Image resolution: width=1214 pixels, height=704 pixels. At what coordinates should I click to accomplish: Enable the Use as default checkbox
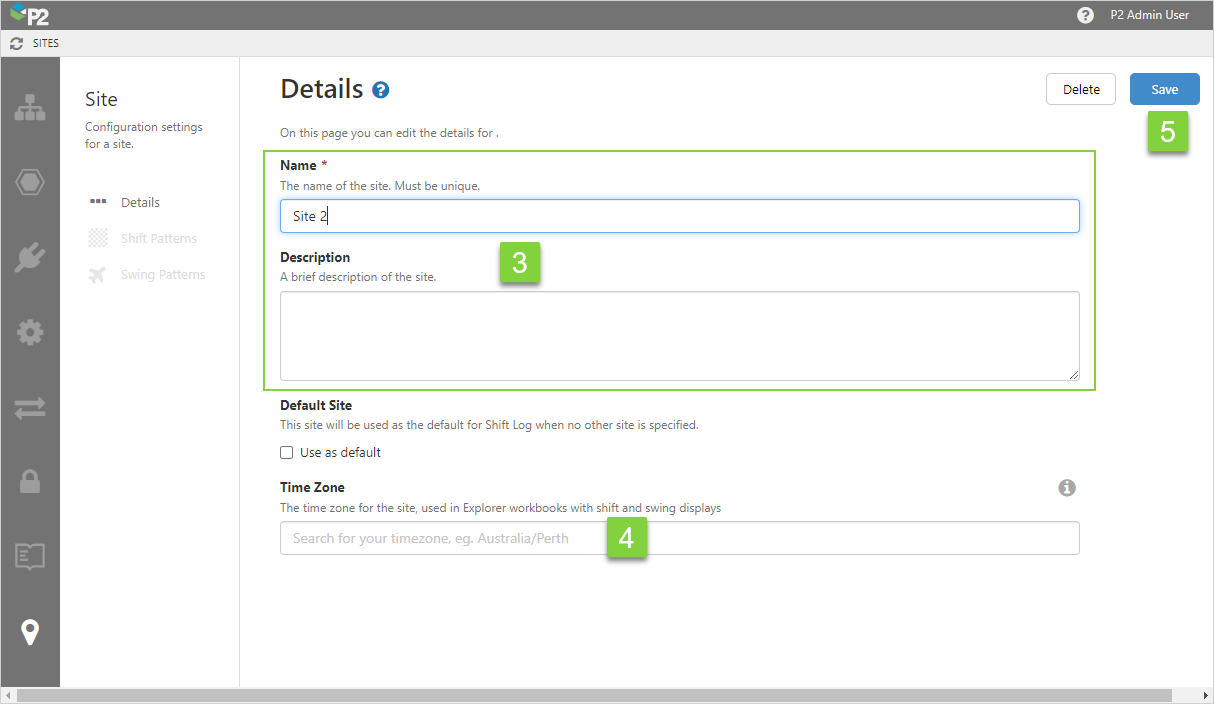tap(287, 453)
